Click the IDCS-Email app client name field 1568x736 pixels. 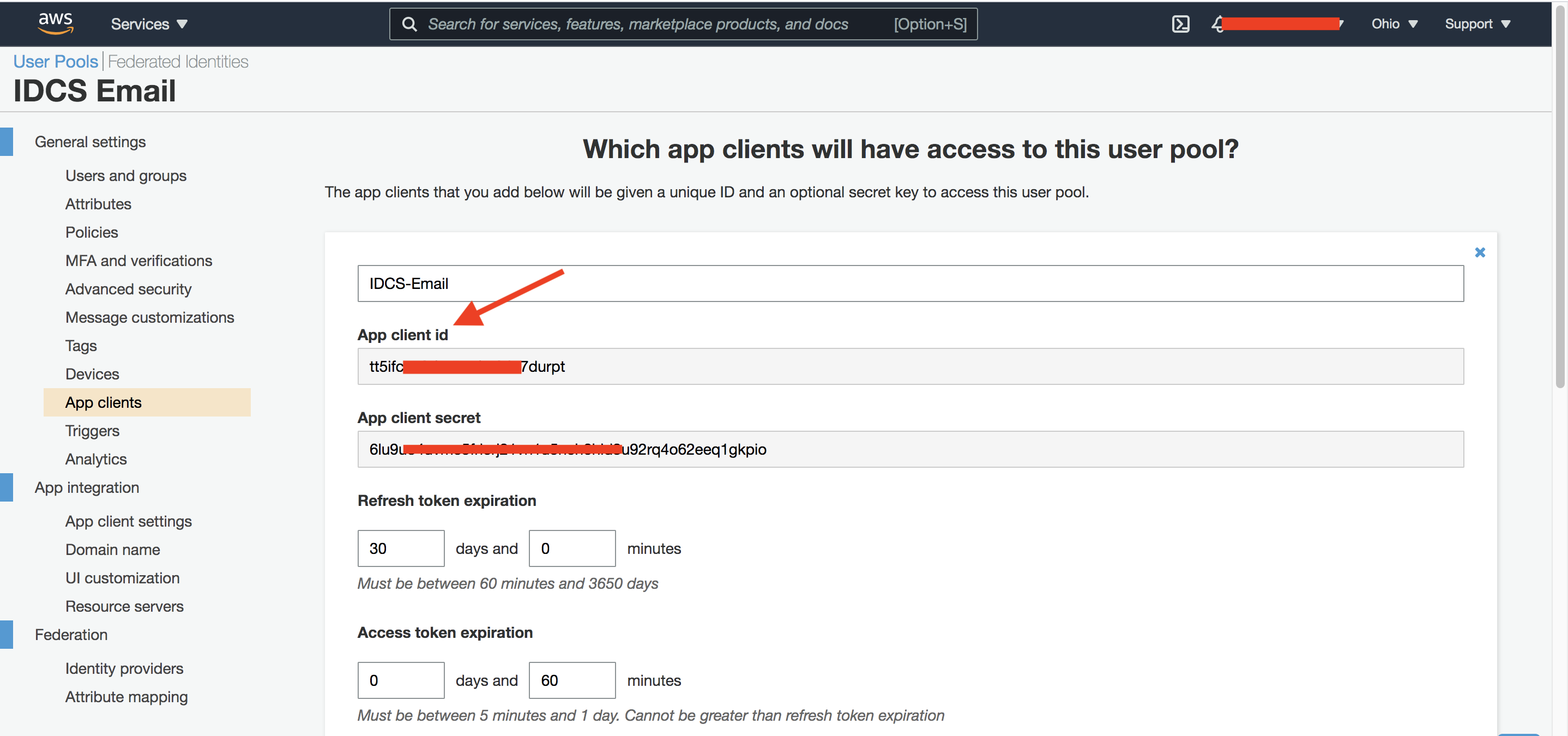click(x=910, y=283)
